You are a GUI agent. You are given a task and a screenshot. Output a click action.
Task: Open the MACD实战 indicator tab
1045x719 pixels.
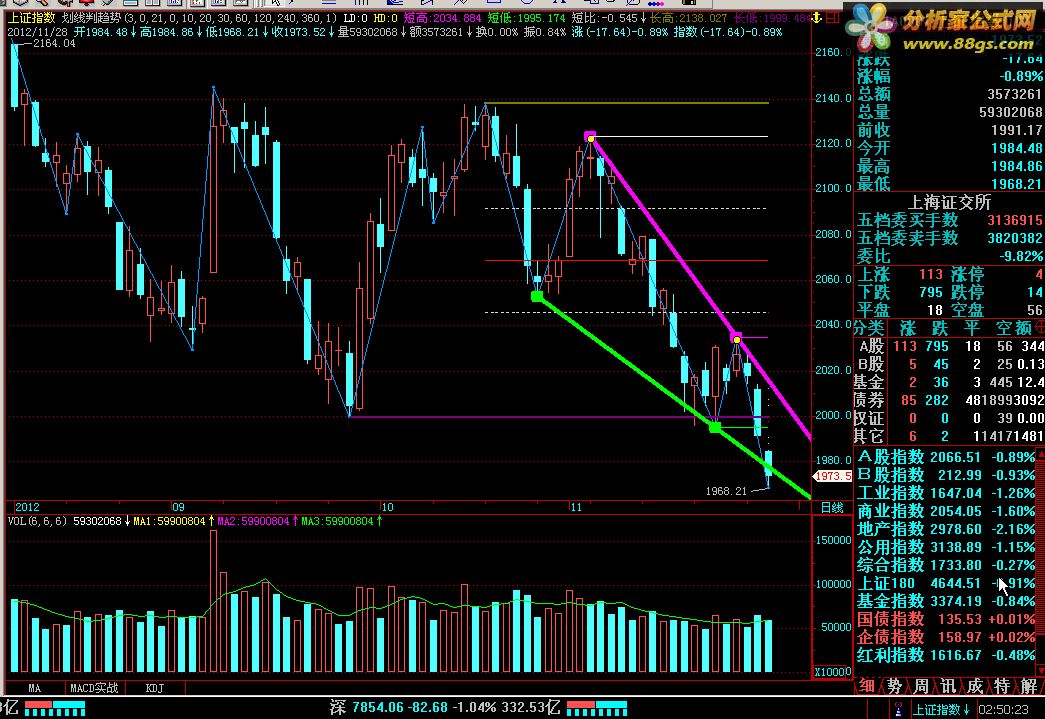94,688
